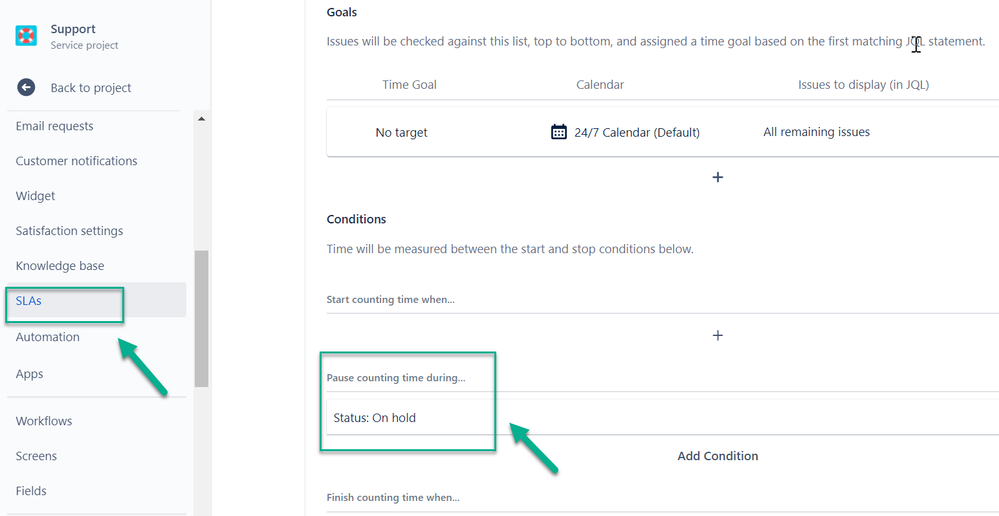Open Customer notifications settings

pyautogui.click(x=77, y=161)
